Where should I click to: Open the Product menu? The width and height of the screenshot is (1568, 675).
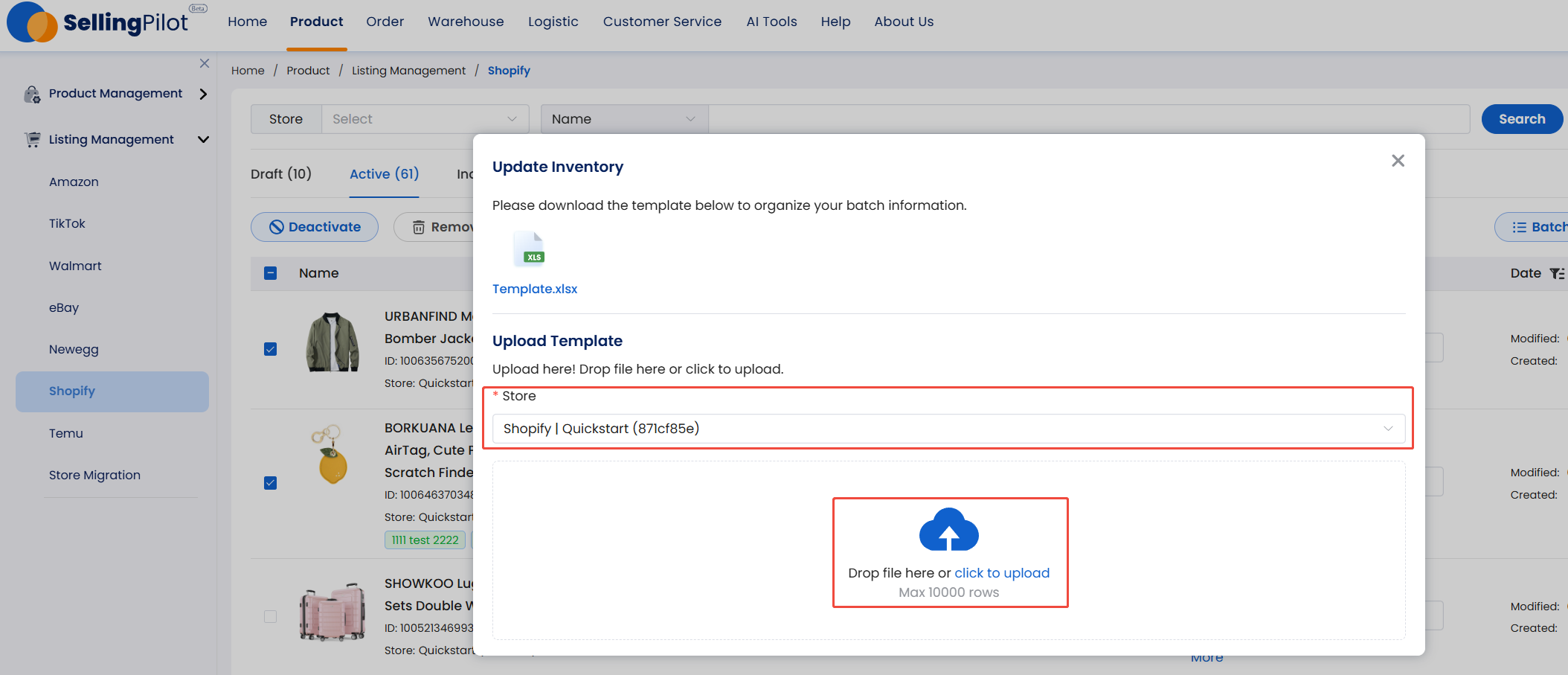pyautogui.click(x=317, y=22)
